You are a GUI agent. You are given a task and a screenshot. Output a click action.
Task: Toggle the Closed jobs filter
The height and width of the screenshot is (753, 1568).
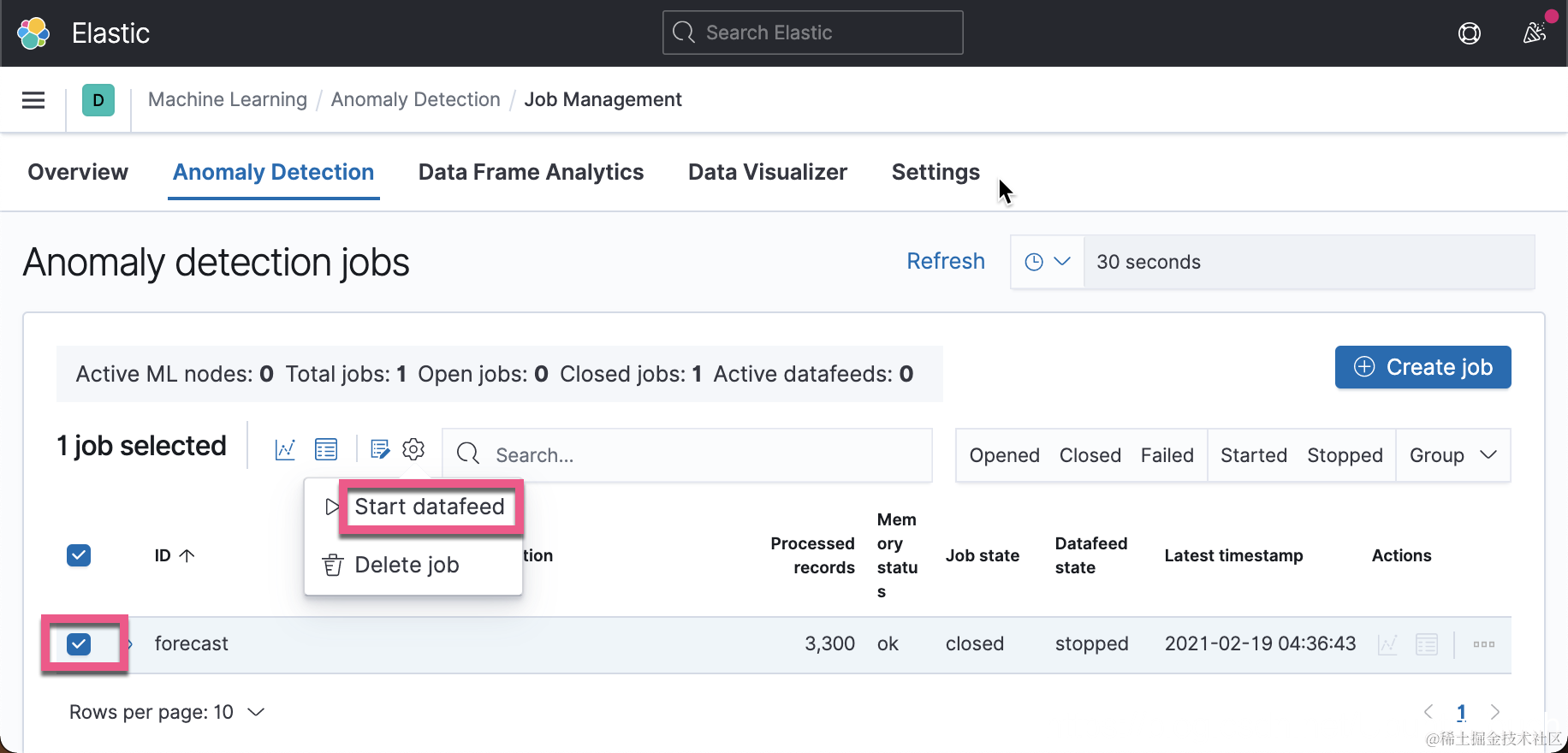coord(1090,455)
